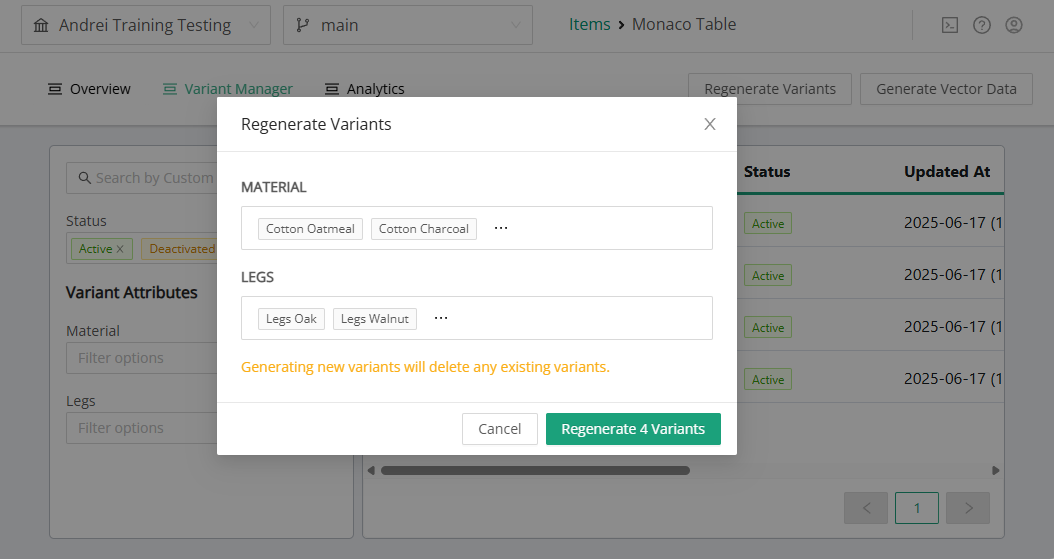Open the Analytics tab

375,89
